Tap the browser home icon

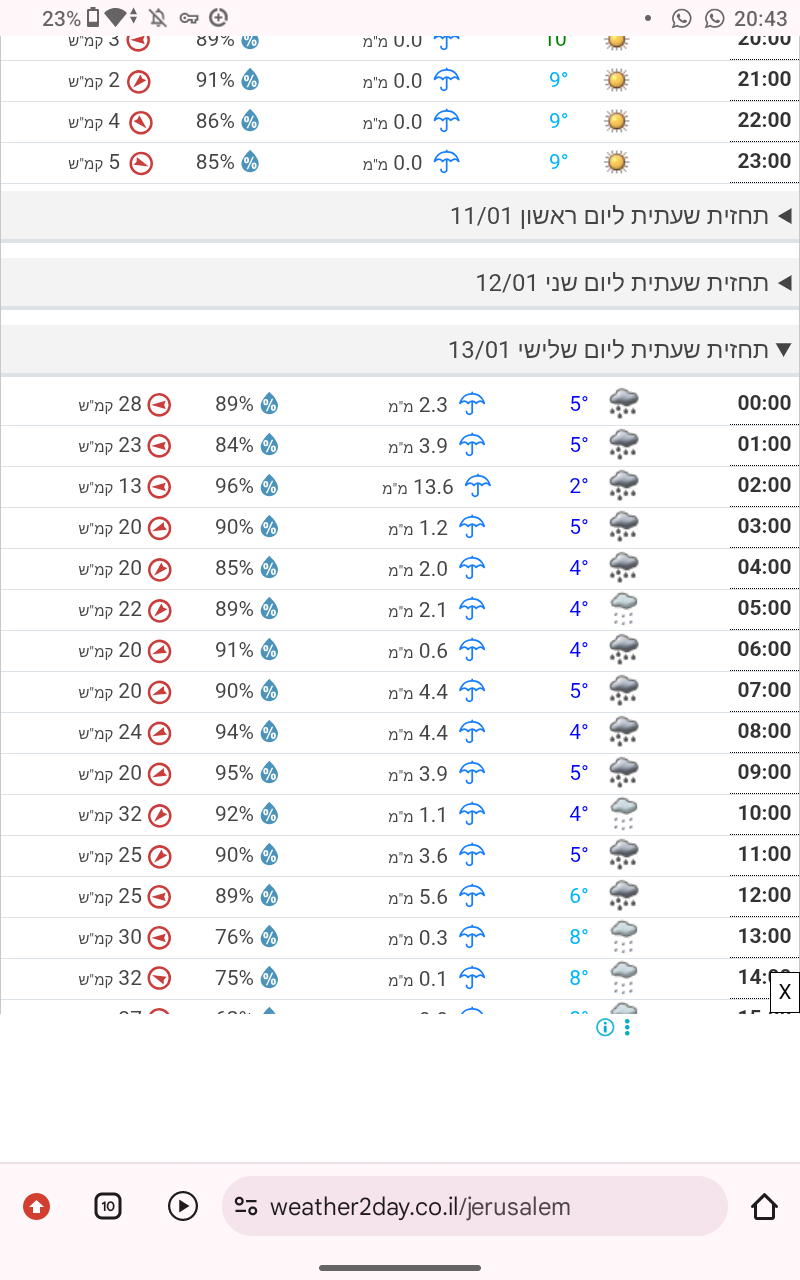point(764,1206)
